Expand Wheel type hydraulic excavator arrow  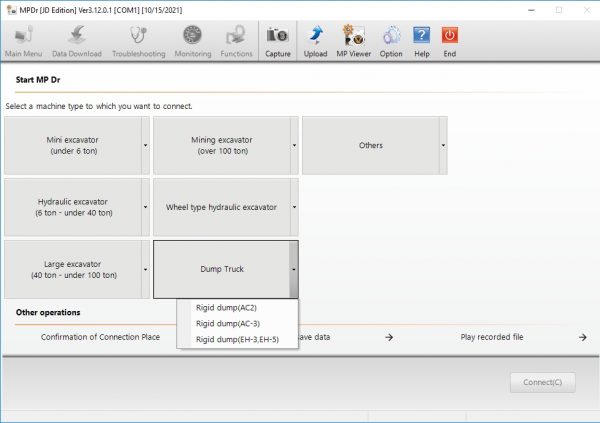pos(294,207)
